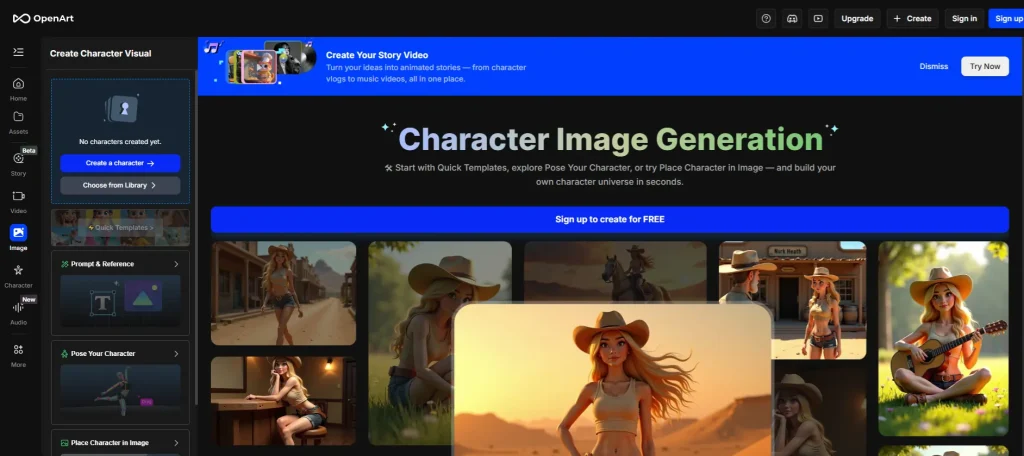Click Sign in button

[x=964, y=18]
